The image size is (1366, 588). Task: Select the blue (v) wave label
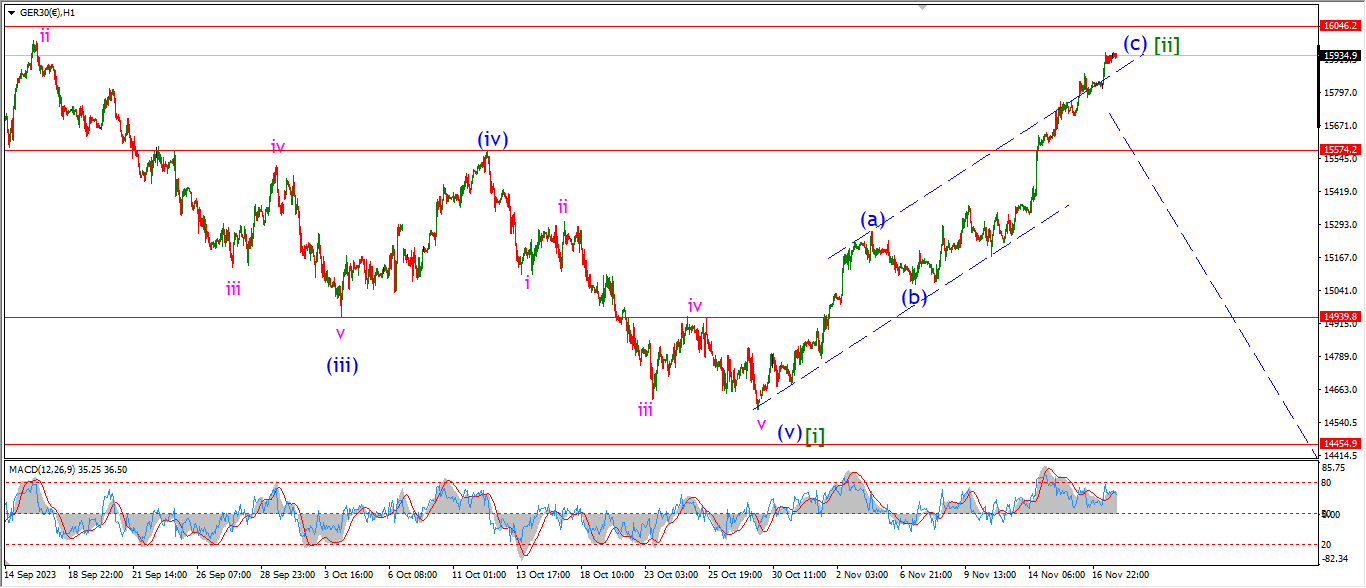(x=789, y=433)
